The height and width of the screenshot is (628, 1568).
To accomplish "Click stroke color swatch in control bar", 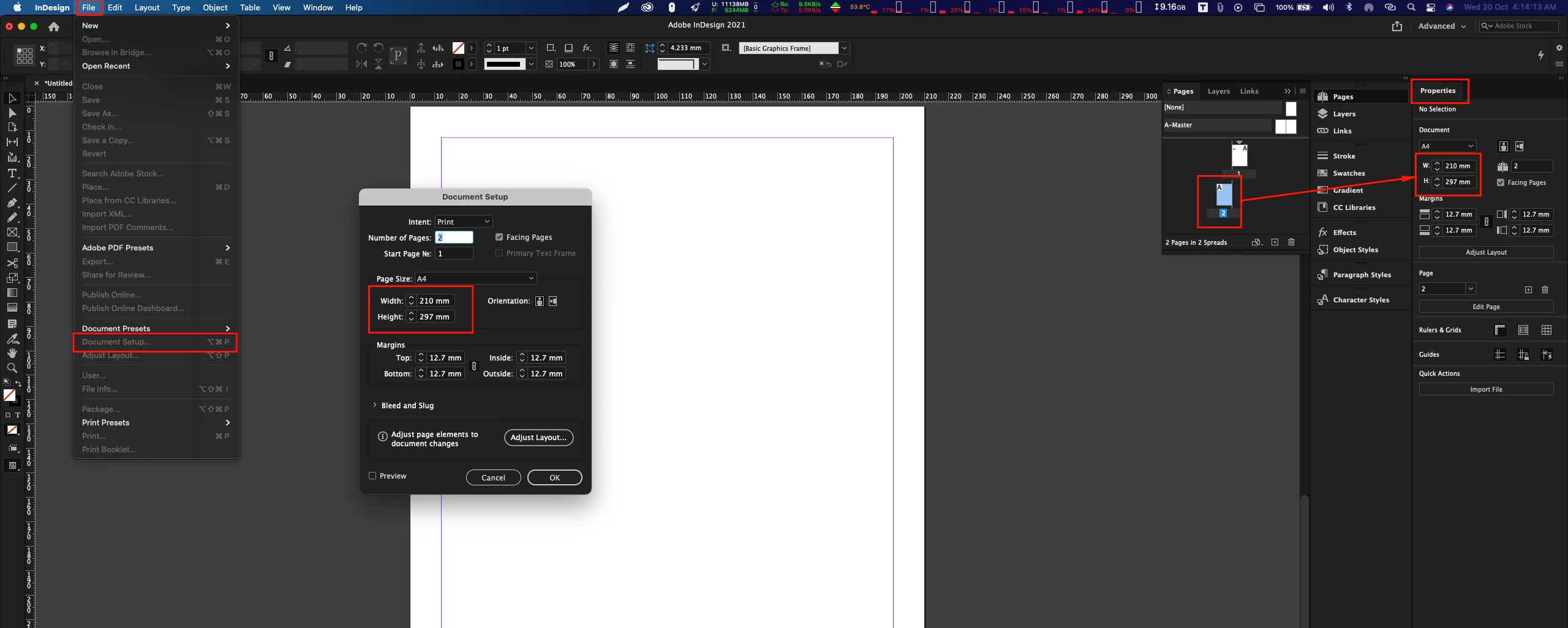I will click(x=458, y=64).
